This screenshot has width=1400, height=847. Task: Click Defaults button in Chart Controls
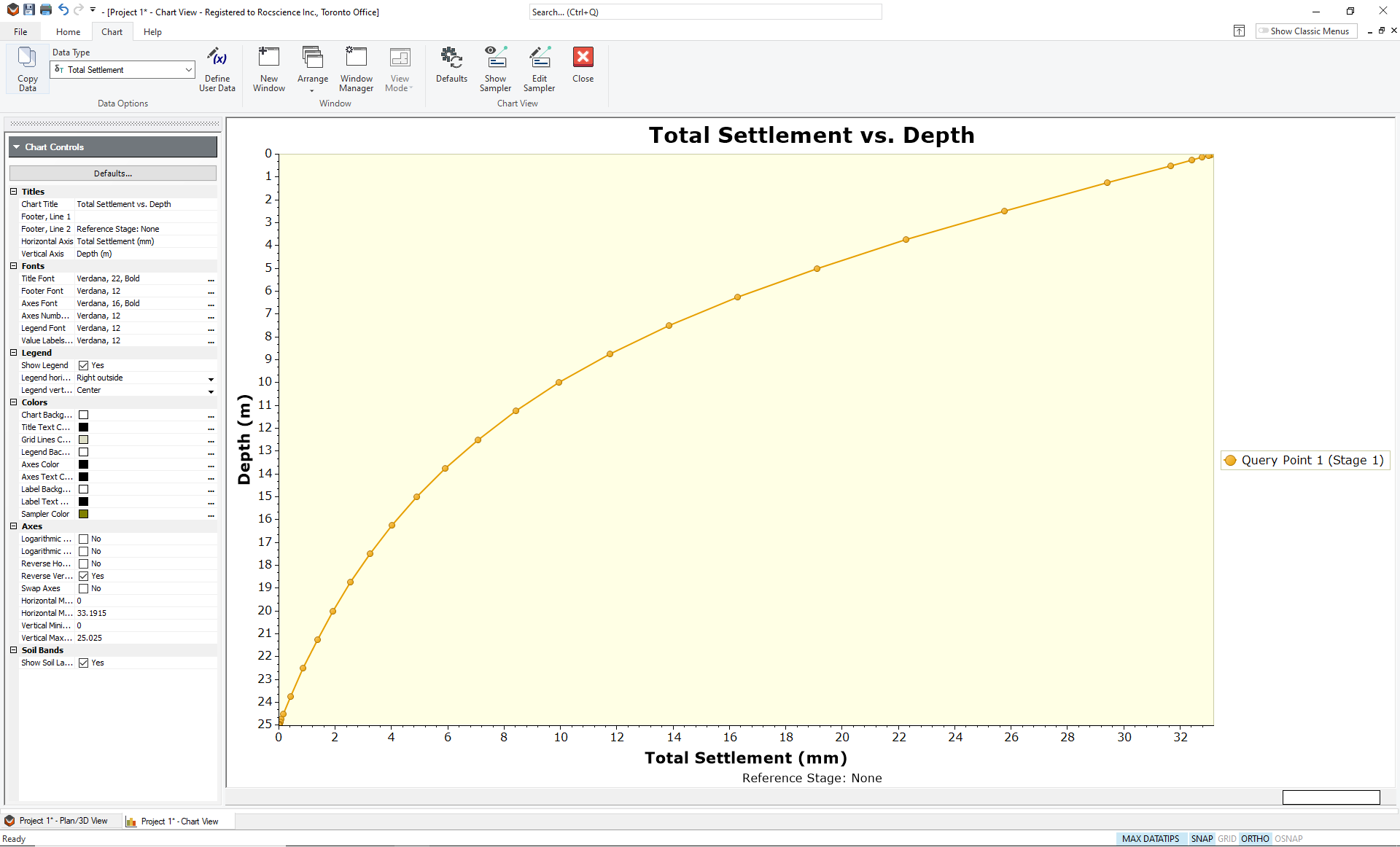pyautogui.click(x=113, y=173)
